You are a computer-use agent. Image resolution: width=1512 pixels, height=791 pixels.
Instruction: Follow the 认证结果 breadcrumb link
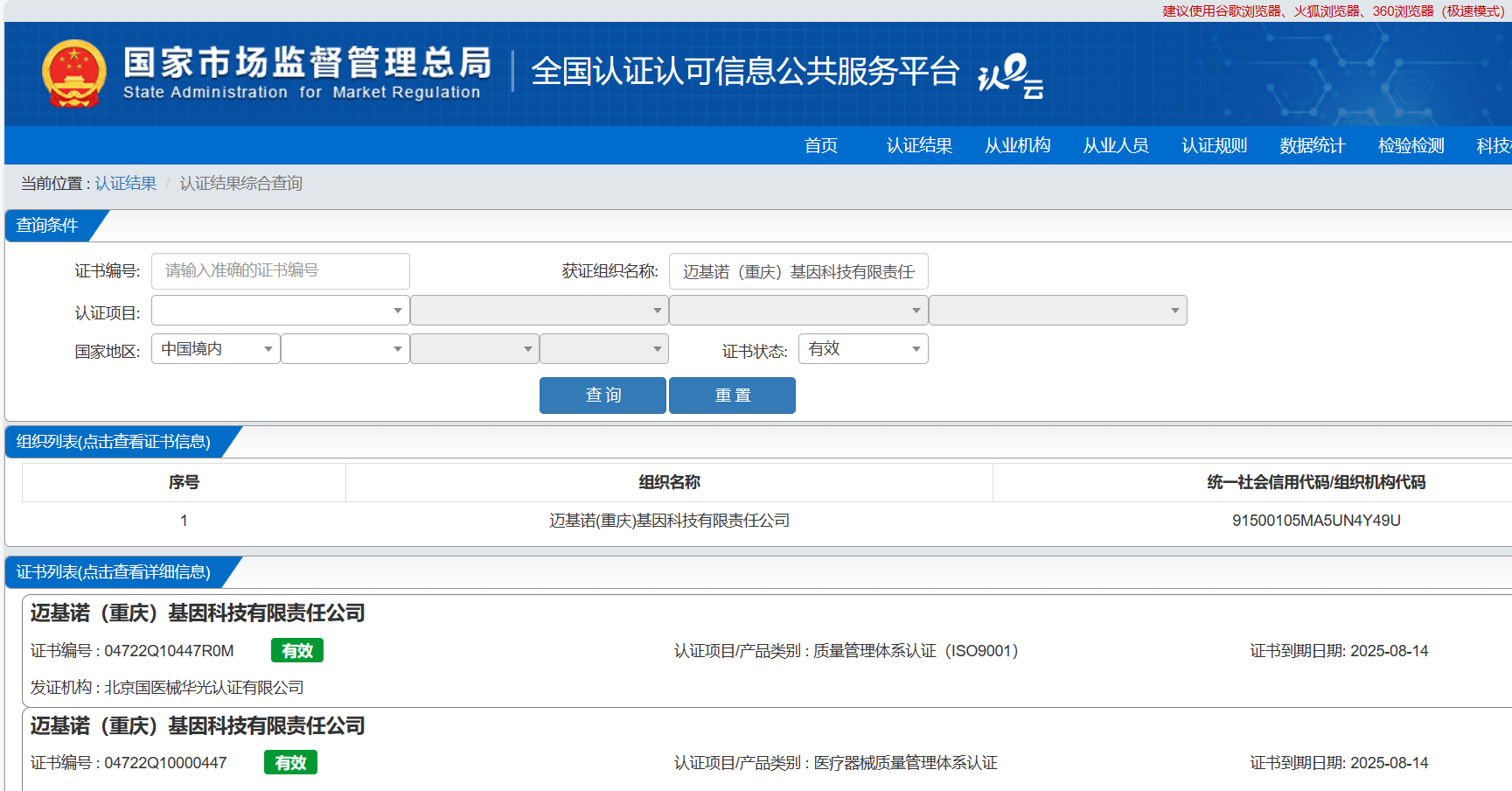[126, 184]
